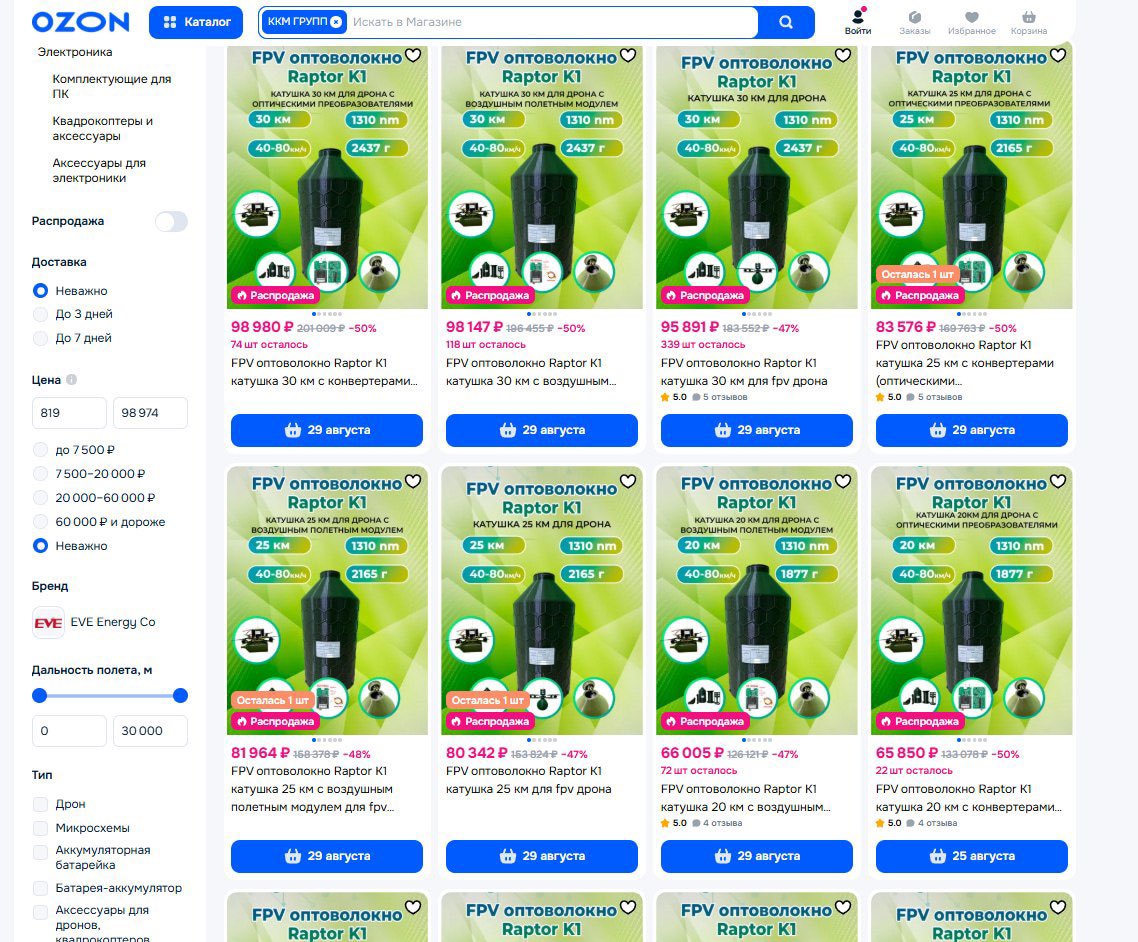Check the Дрон type checkbox
Viewport: 1138px width, 942px height.
[41, 804]
